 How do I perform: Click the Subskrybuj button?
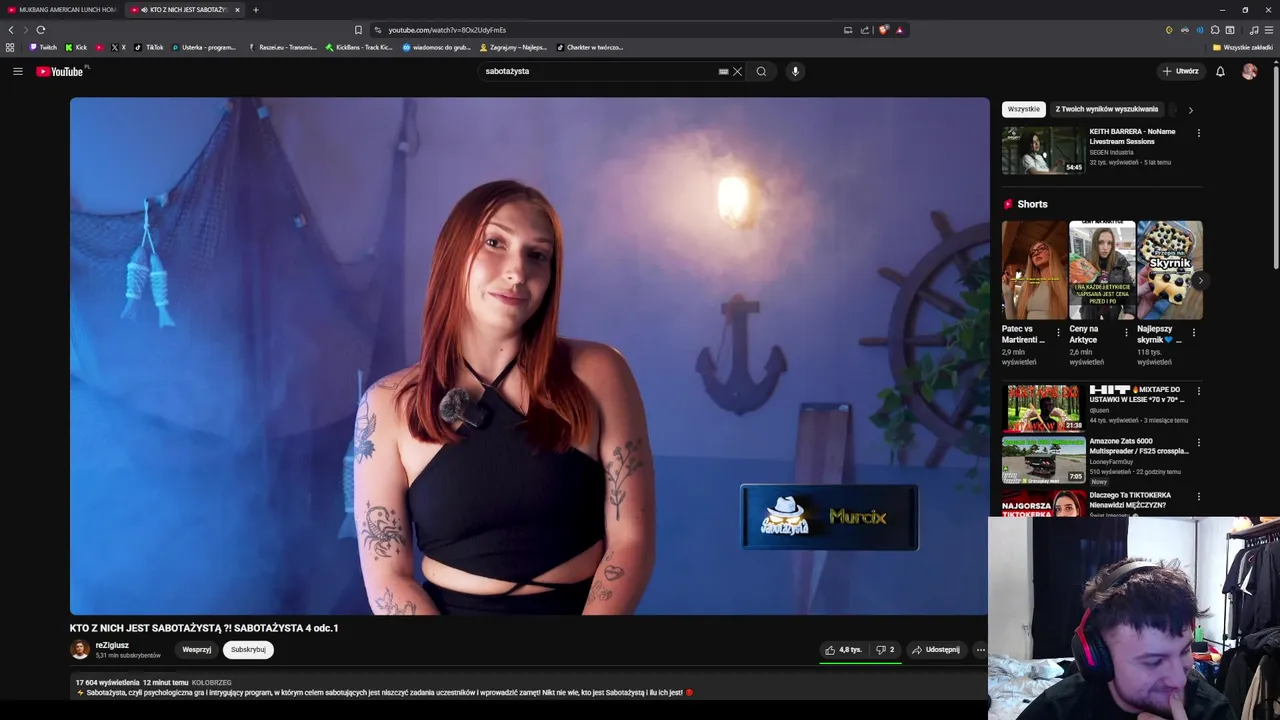pyautogui.click(x=248, y=650)
